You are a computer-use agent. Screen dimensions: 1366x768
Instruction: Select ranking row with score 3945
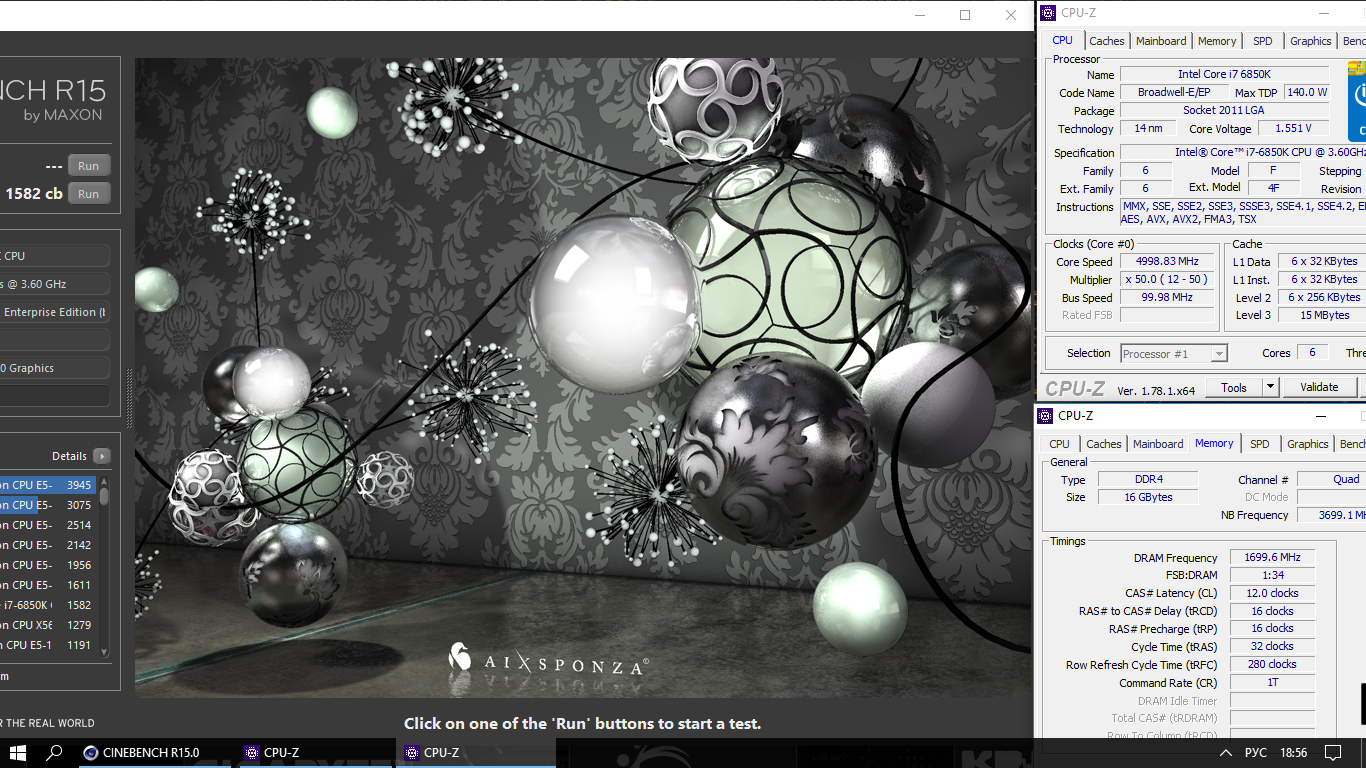48,485
